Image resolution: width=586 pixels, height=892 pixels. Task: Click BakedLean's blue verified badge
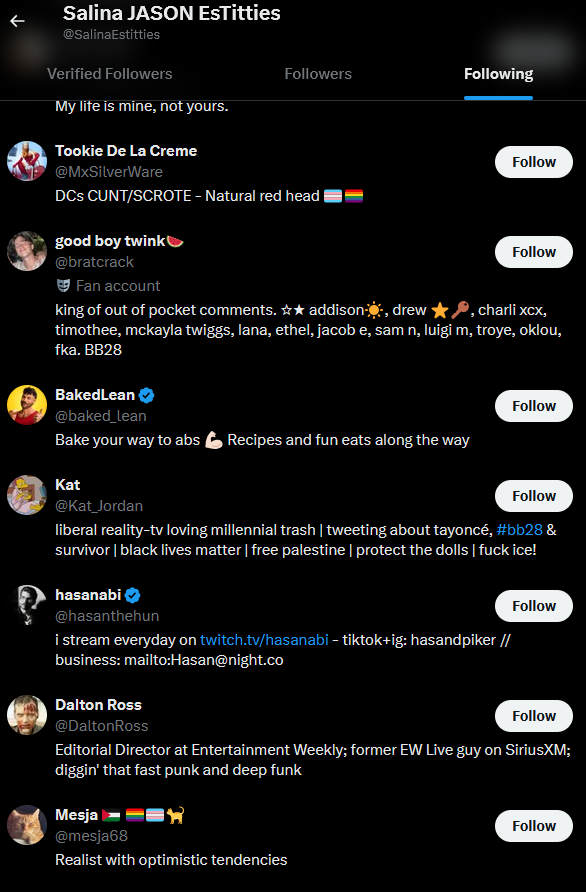(146, 395)
